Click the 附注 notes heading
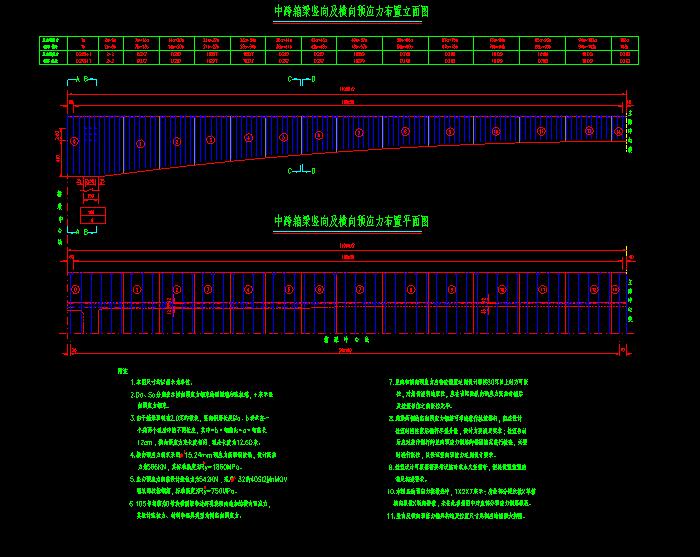Viewport: 700px width, 557px height. (123, 371)
